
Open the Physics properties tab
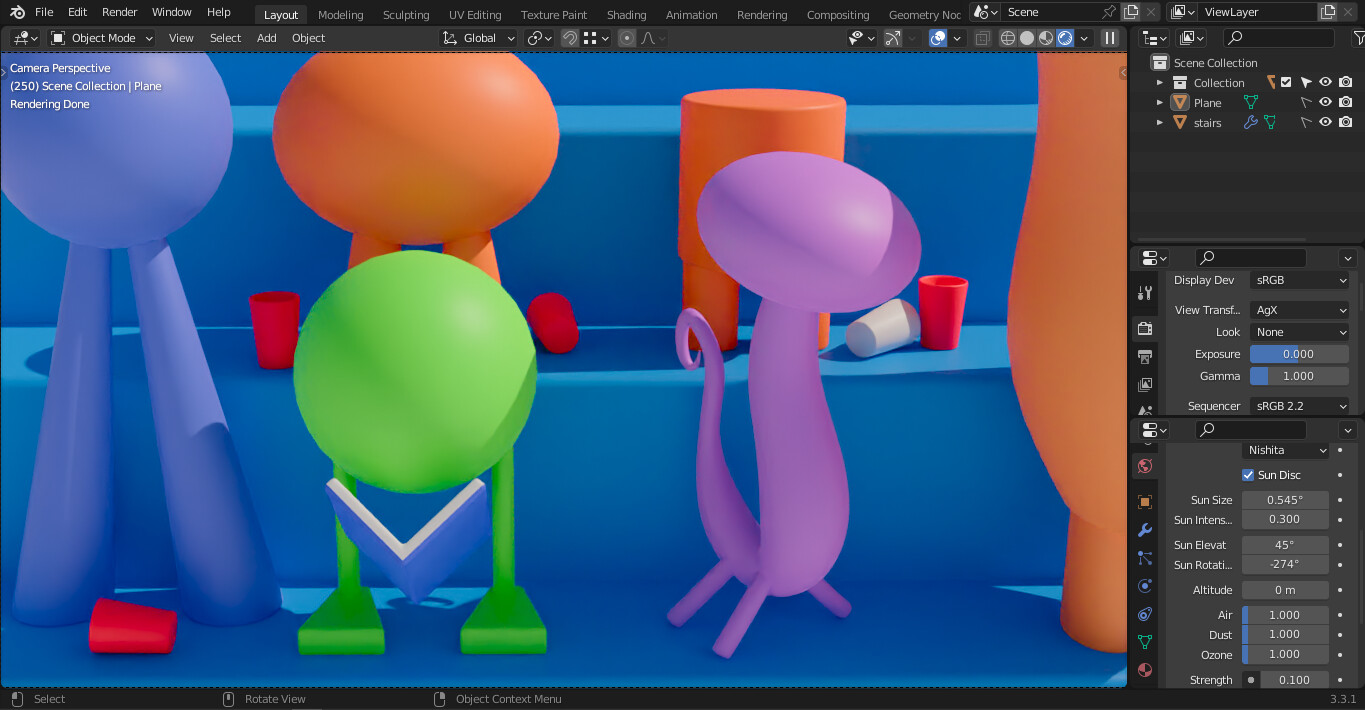[x=1145, y=586]
